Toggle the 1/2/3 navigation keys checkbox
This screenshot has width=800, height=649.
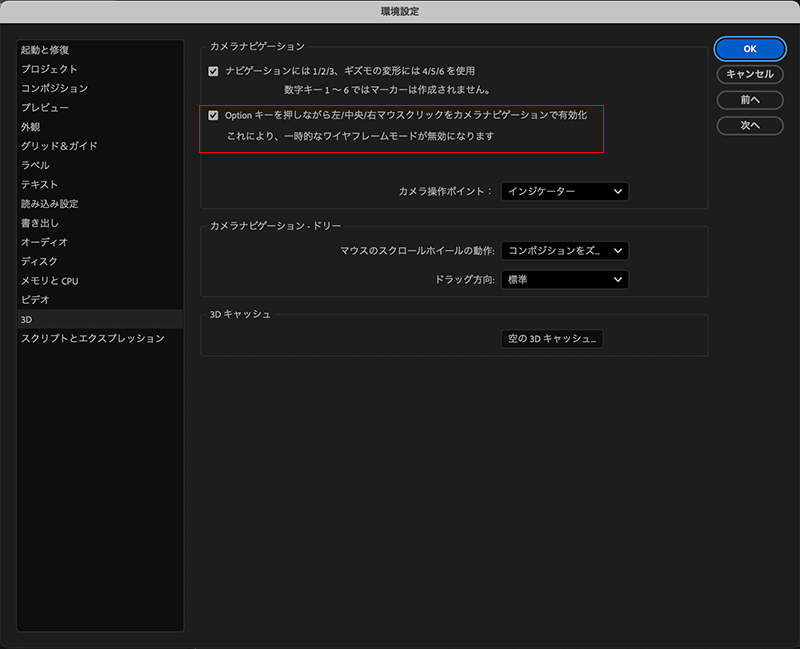213,72
